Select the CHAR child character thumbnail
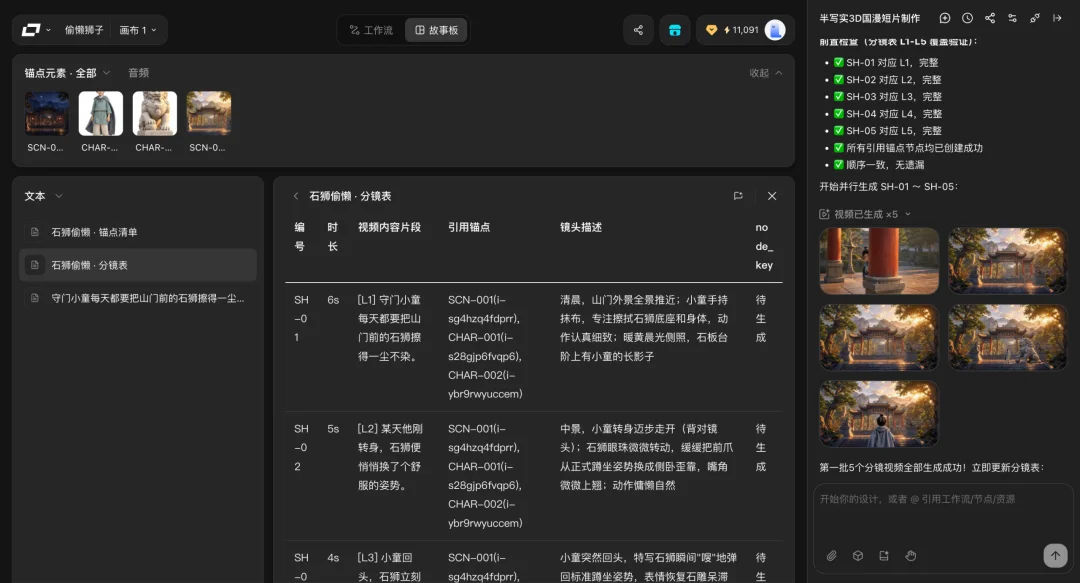The image size is (1080, 583). 101,114
